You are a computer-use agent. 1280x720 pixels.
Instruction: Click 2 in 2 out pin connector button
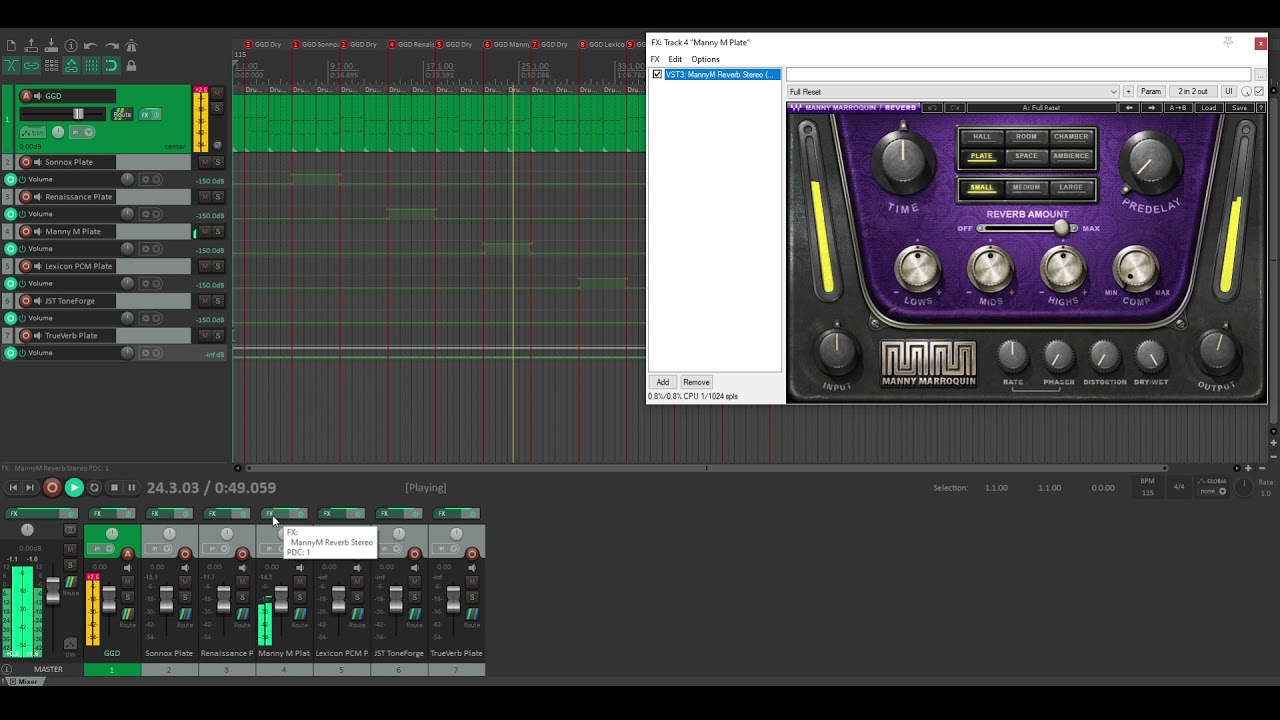click(x=1192, y=92)
